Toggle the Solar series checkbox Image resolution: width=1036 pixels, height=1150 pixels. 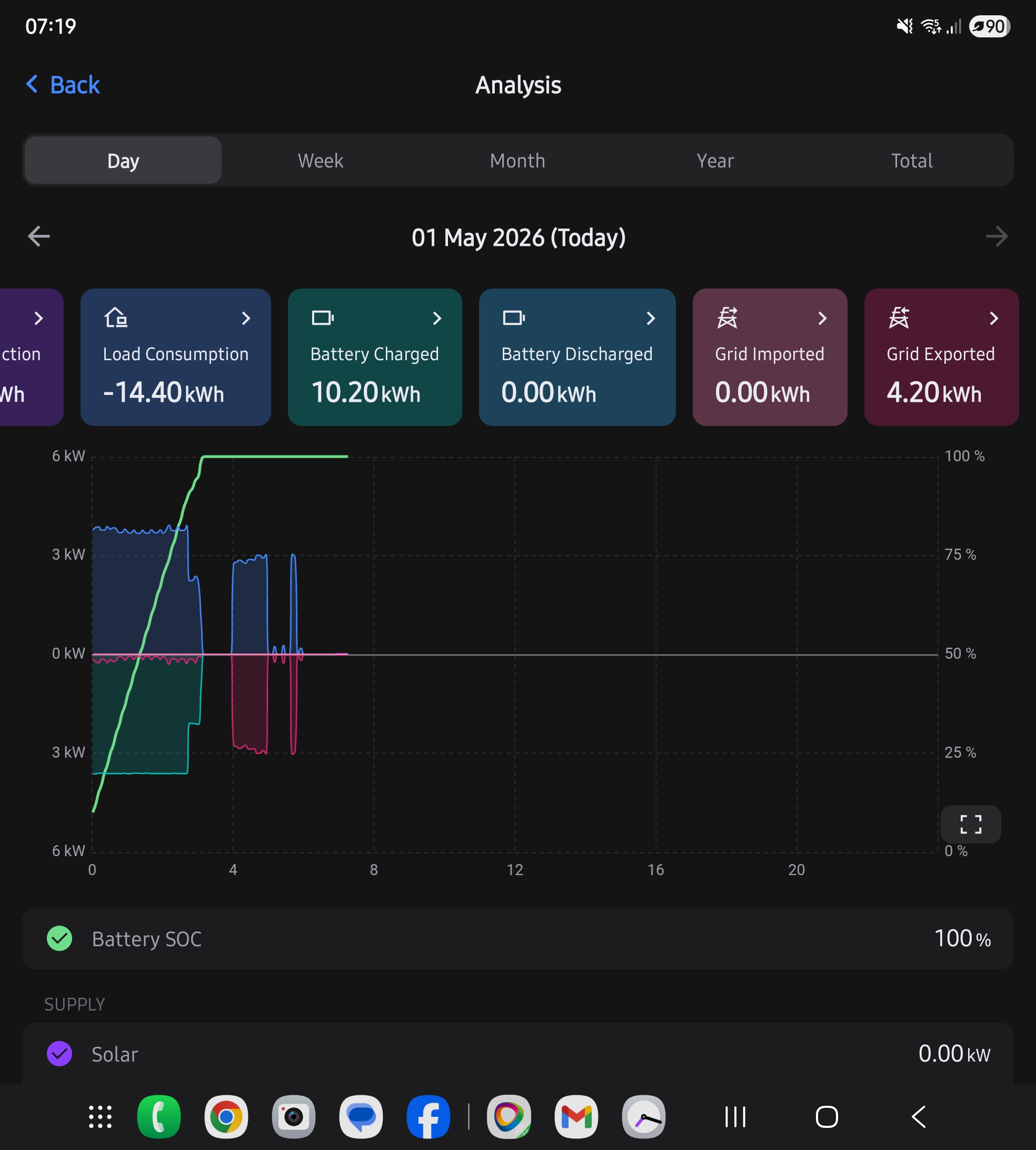59,1054
